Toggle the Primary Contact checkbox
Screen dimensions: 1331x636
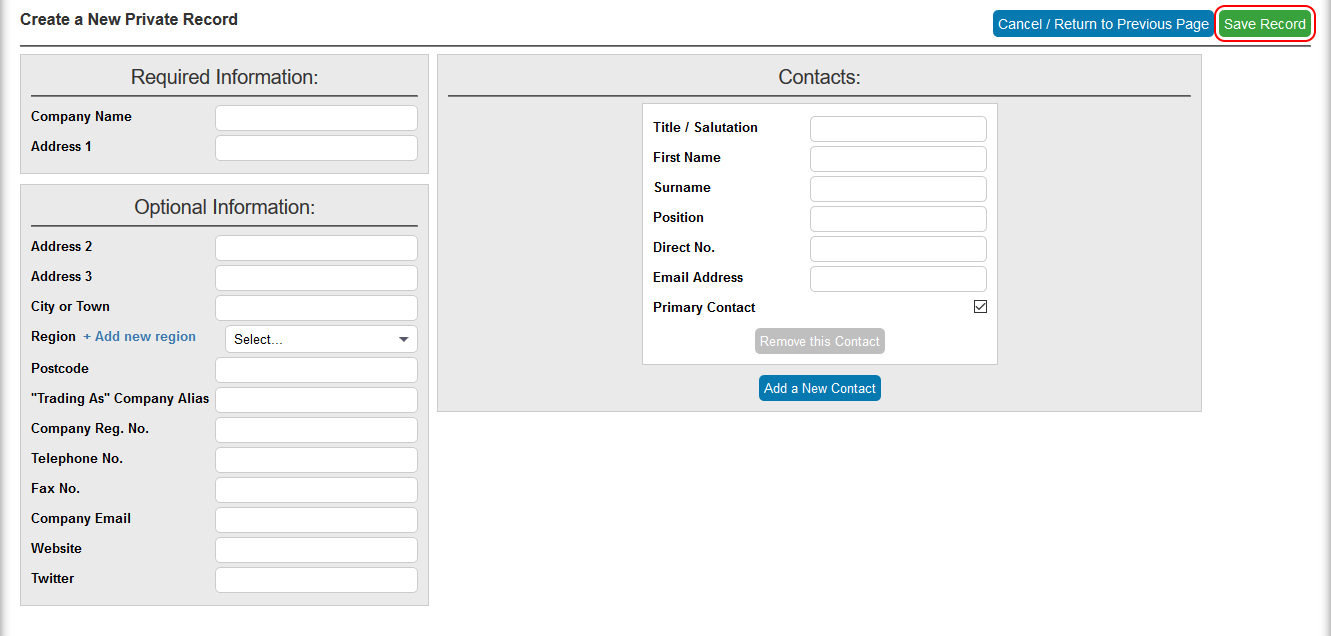(980, 307)
